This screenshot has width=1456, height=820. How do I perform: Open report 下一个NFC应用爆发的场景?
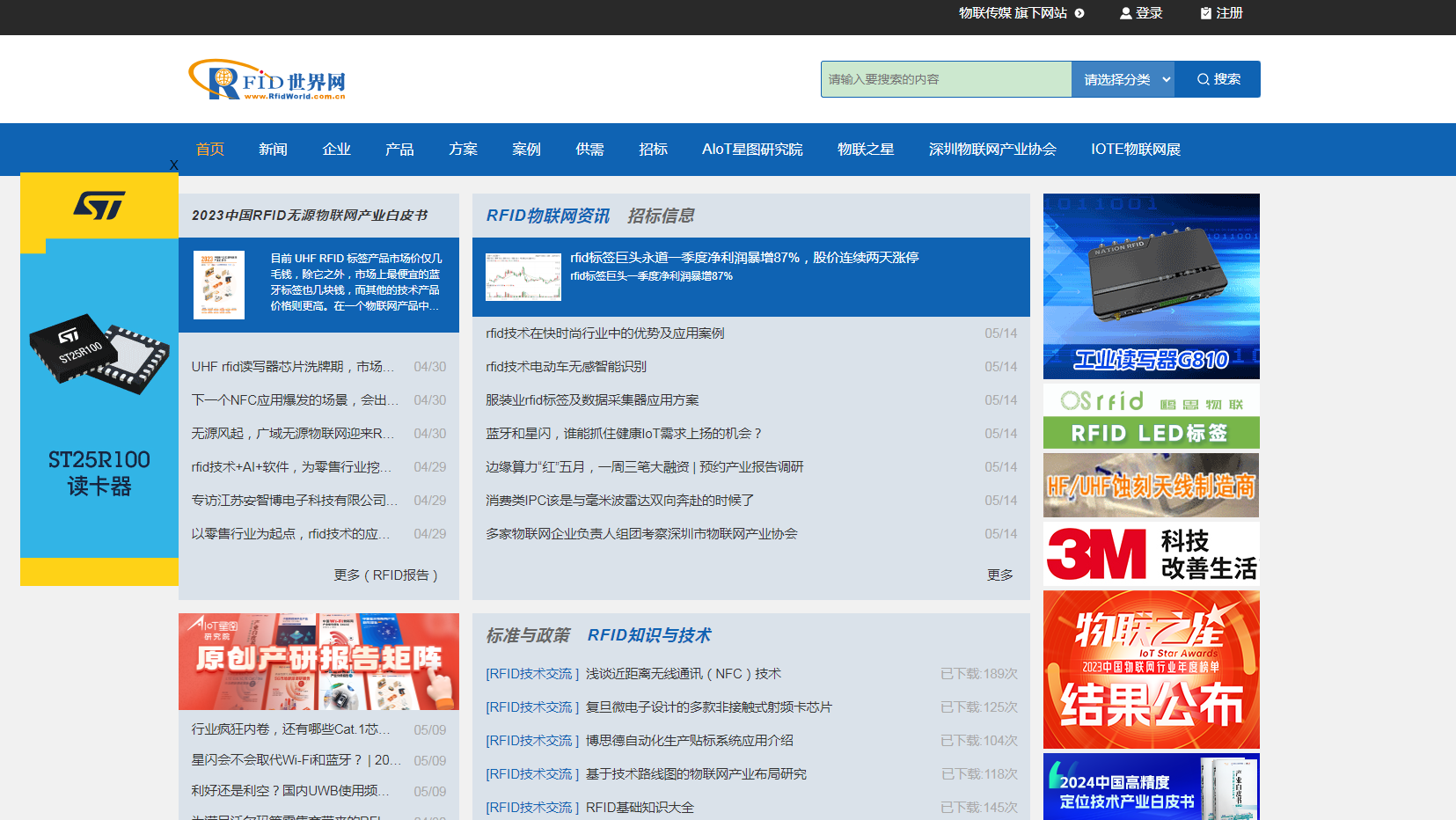pyautogui.click(x=295, y=400)
